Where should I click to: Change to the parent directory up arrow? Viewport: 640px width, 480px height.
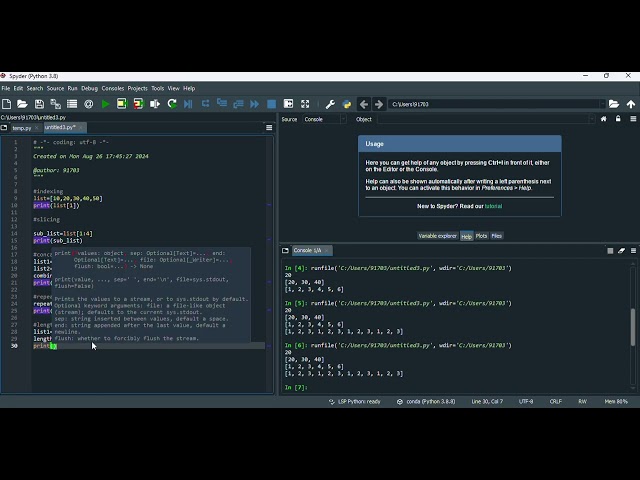point(631,104)
